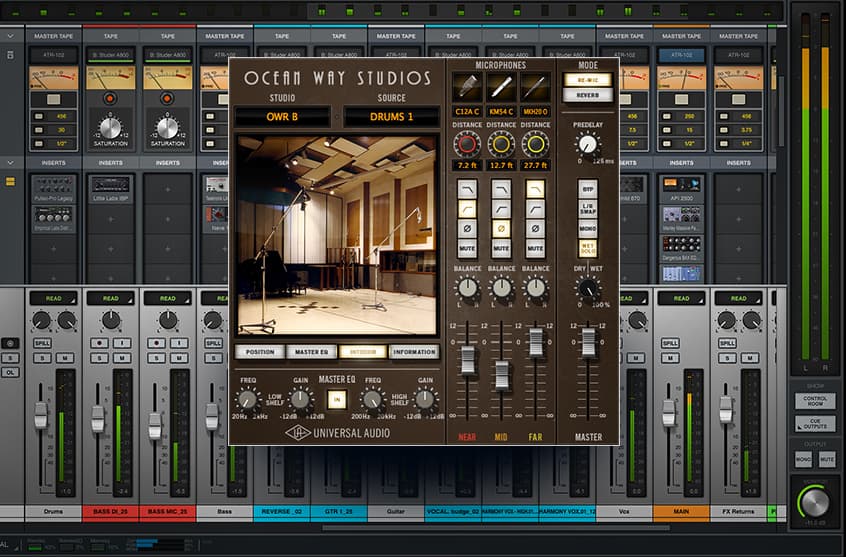Click the monitor level knob
Viewport: 846px width, 557px height.
[x=815, y=502]
